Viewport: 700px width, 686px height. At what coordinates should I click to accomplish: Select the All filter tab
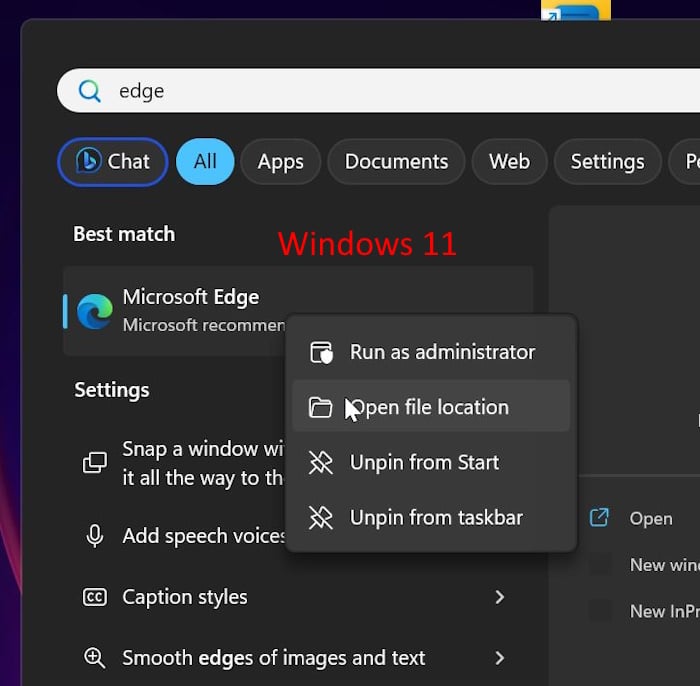pos(205,162)
